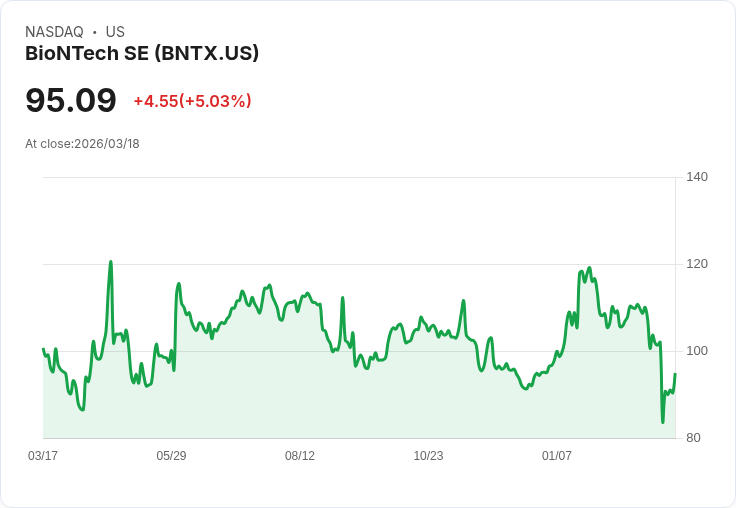The width and height of the screenshot is (736, 508).
Task: Click the 10/23 date axis label
Action: [428, 455]
